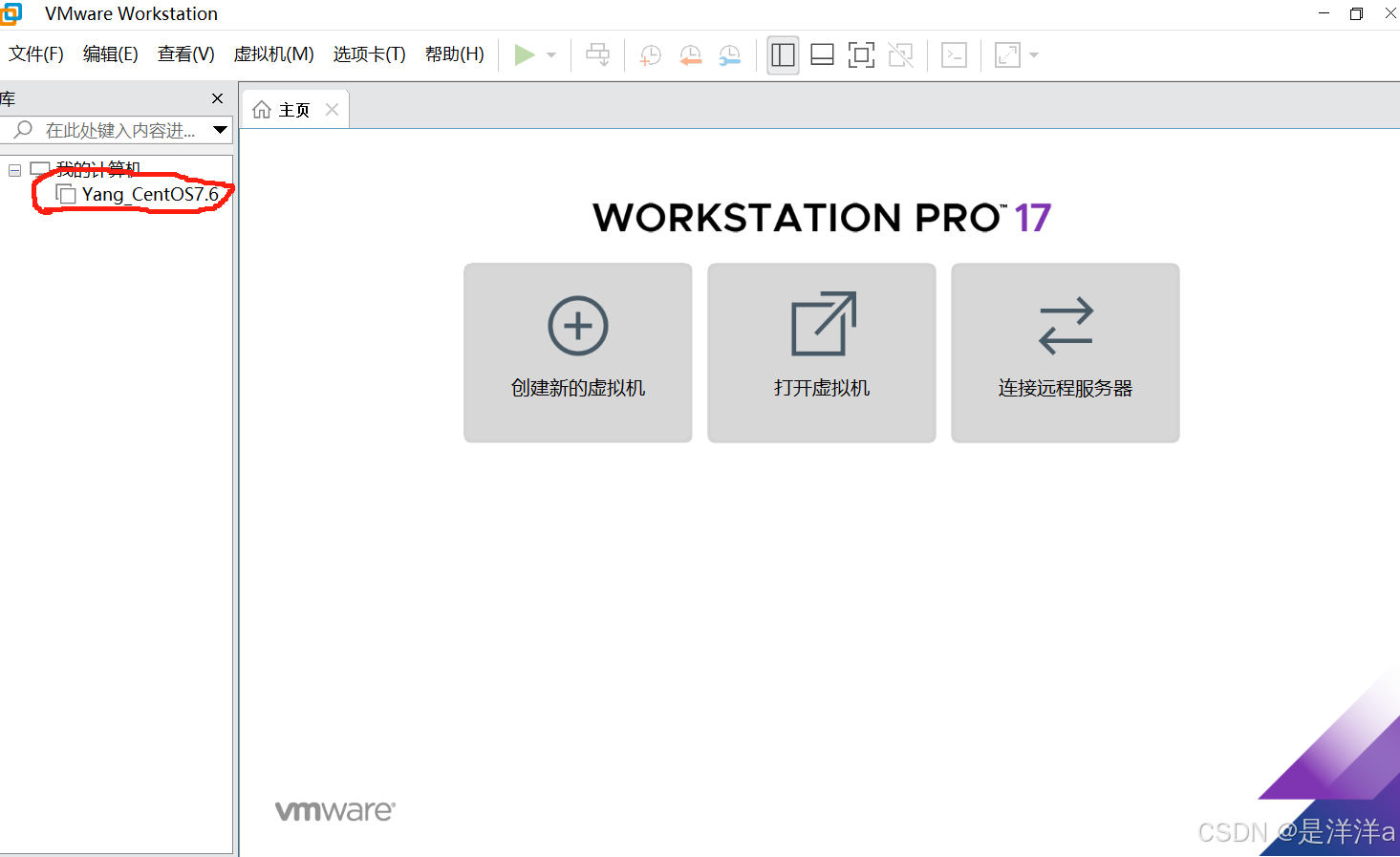Open the 帮助(H) menu
Screen dimensions: 1400x857
point(455,54)
